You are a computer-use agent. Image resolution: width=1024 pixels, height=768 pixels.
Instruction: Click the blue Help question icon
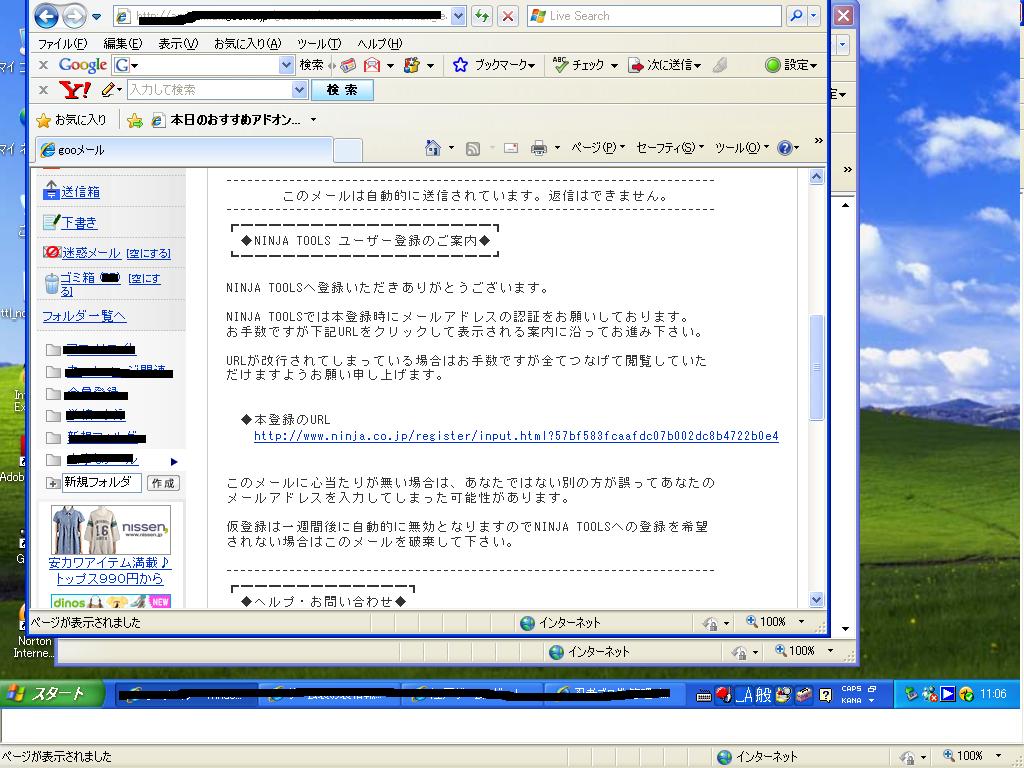click(x=784, y=148)
